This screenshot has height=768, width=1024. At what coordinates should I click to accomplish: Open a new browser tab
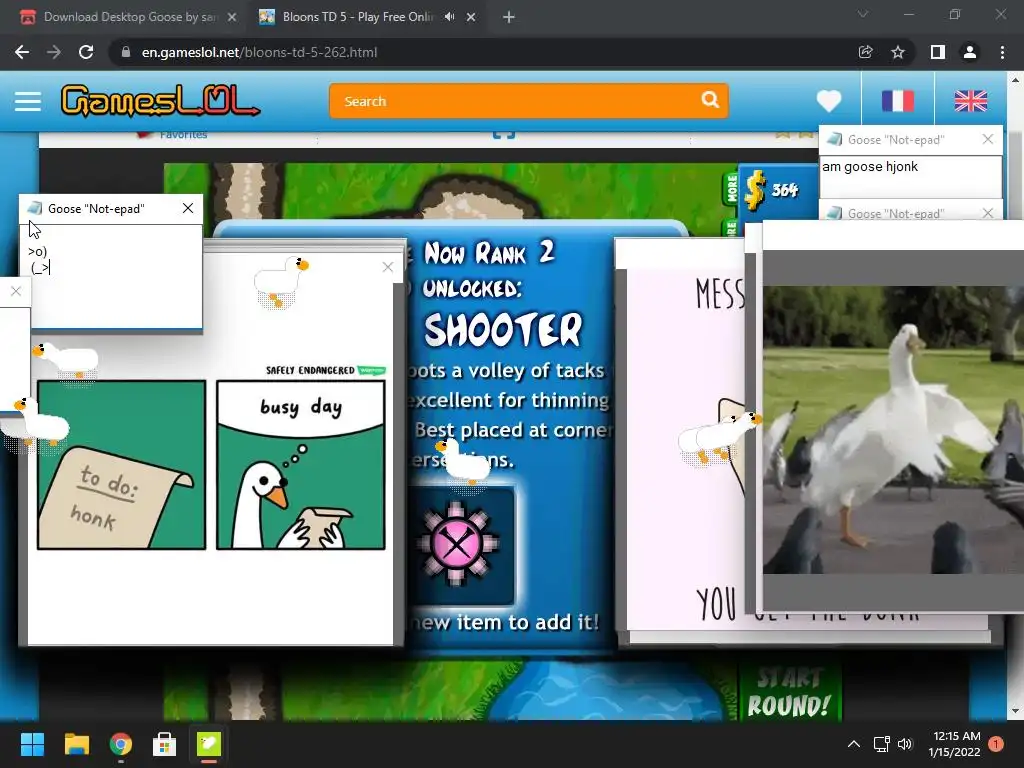coord(509,18)
